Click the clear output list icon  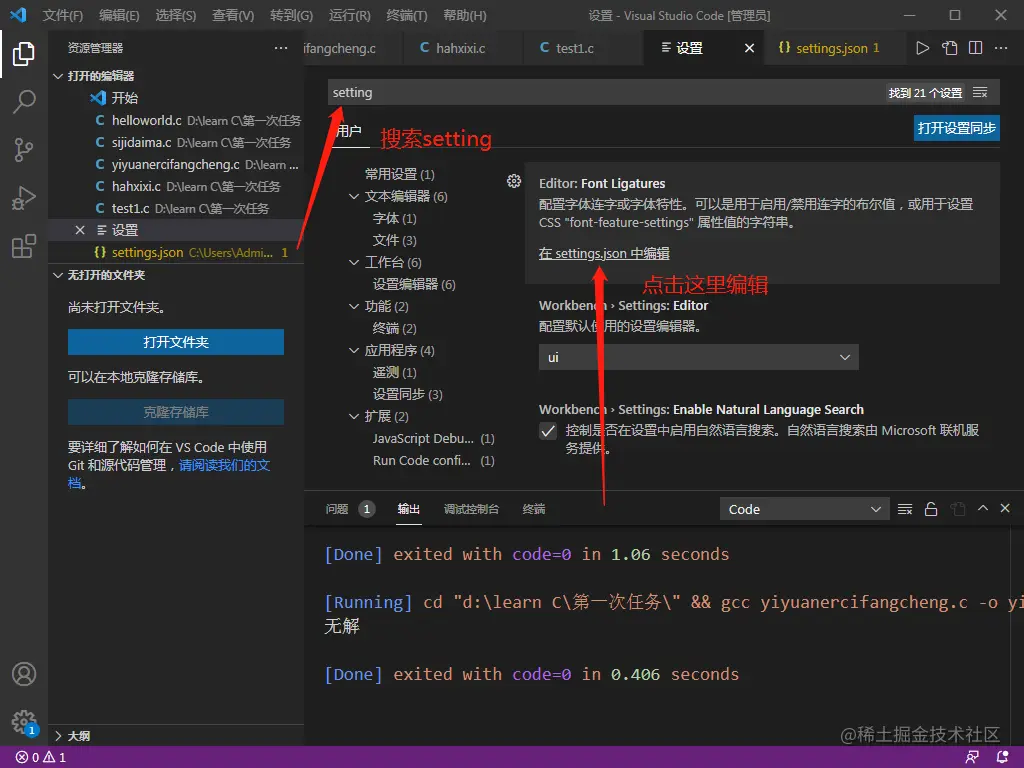coord(904,509)
